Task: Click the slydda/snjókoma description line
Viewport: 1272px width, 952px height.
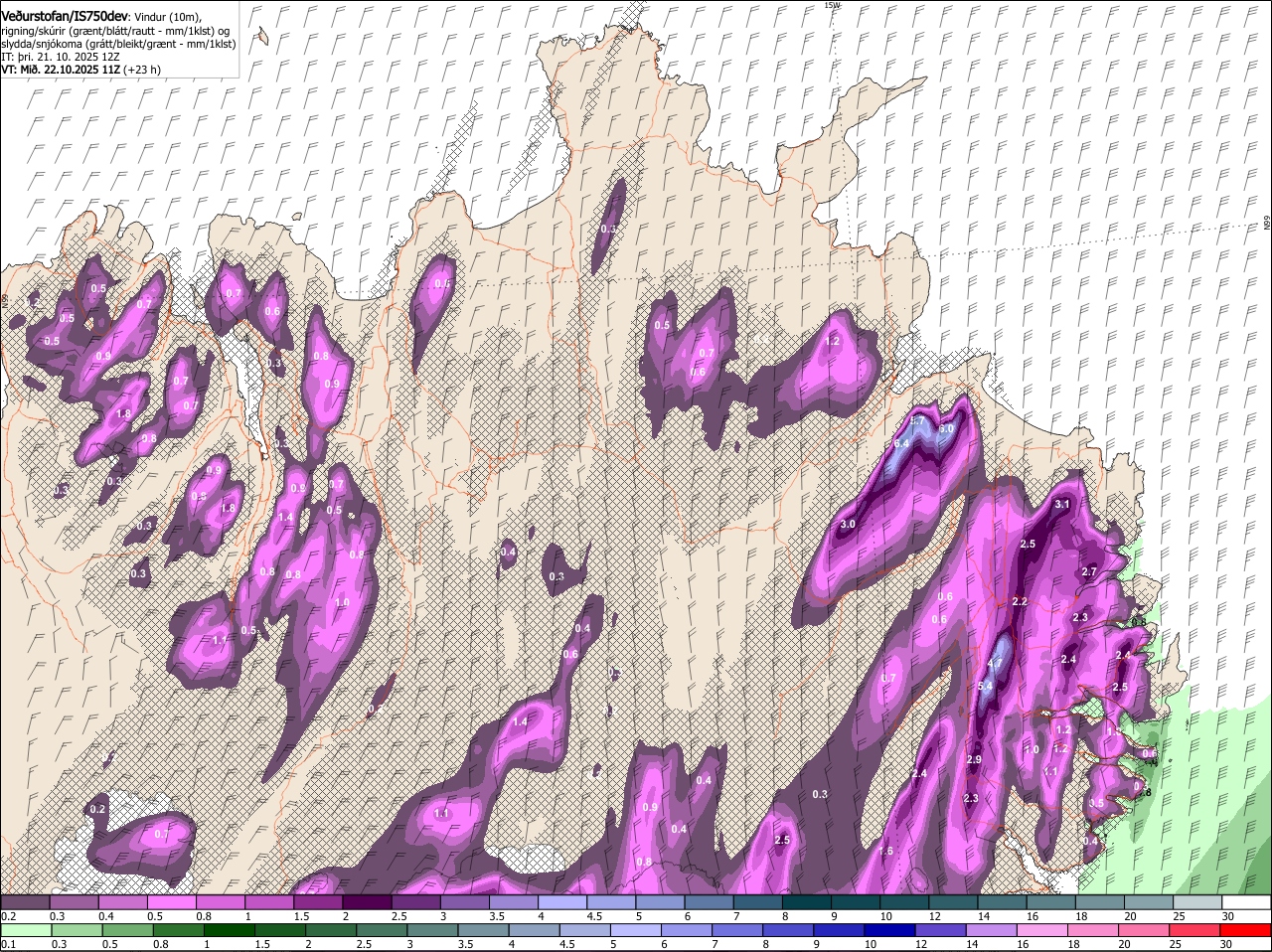Action: pos(118,44)
